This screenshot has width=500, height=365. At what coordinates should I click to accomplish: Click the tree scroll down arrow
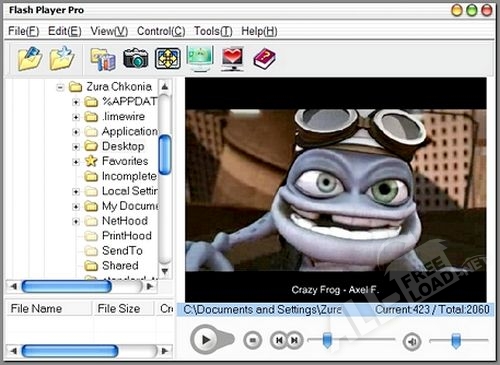coord(165,271)
